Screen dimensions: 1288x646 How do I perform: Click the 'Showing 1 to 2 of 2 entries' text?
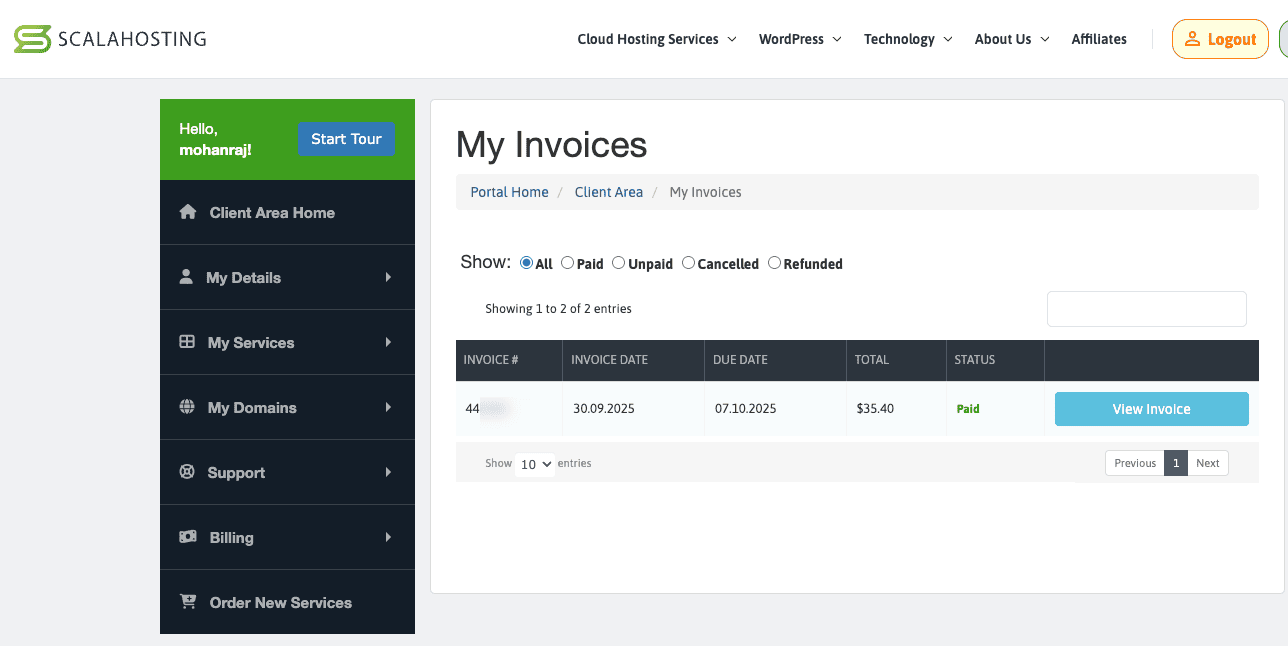tap(558, 309)
